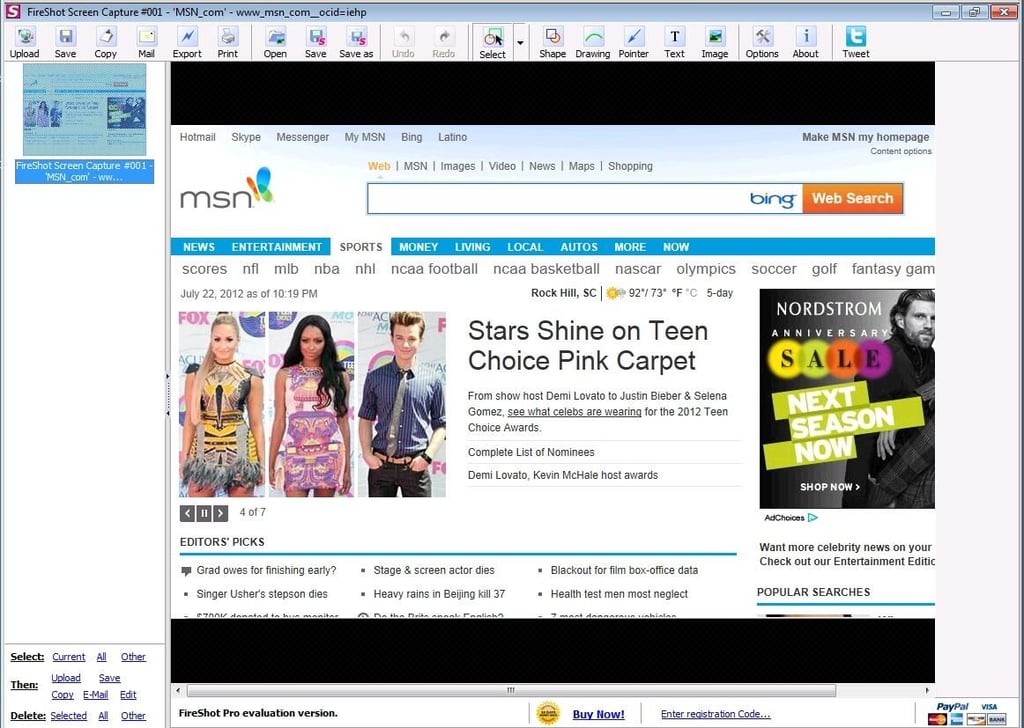Choose the Shape tool

tap(552, 43)
